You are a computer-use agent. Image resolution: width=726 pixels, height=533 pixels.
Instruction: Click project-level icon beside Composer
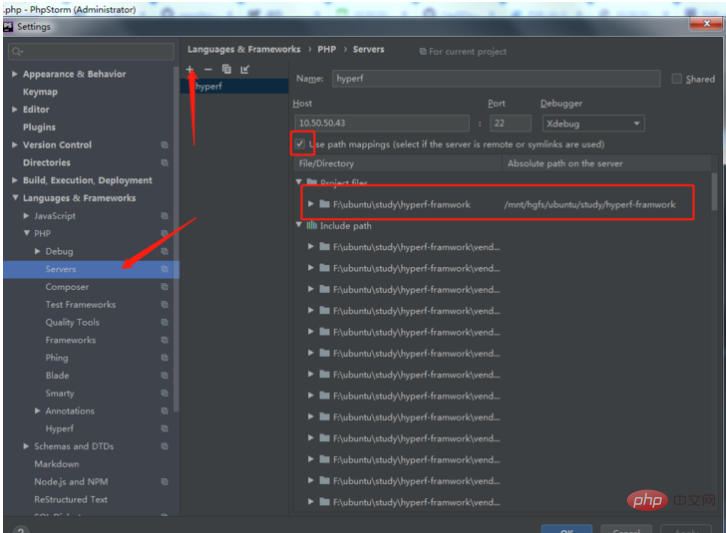[x=164, y=287]
